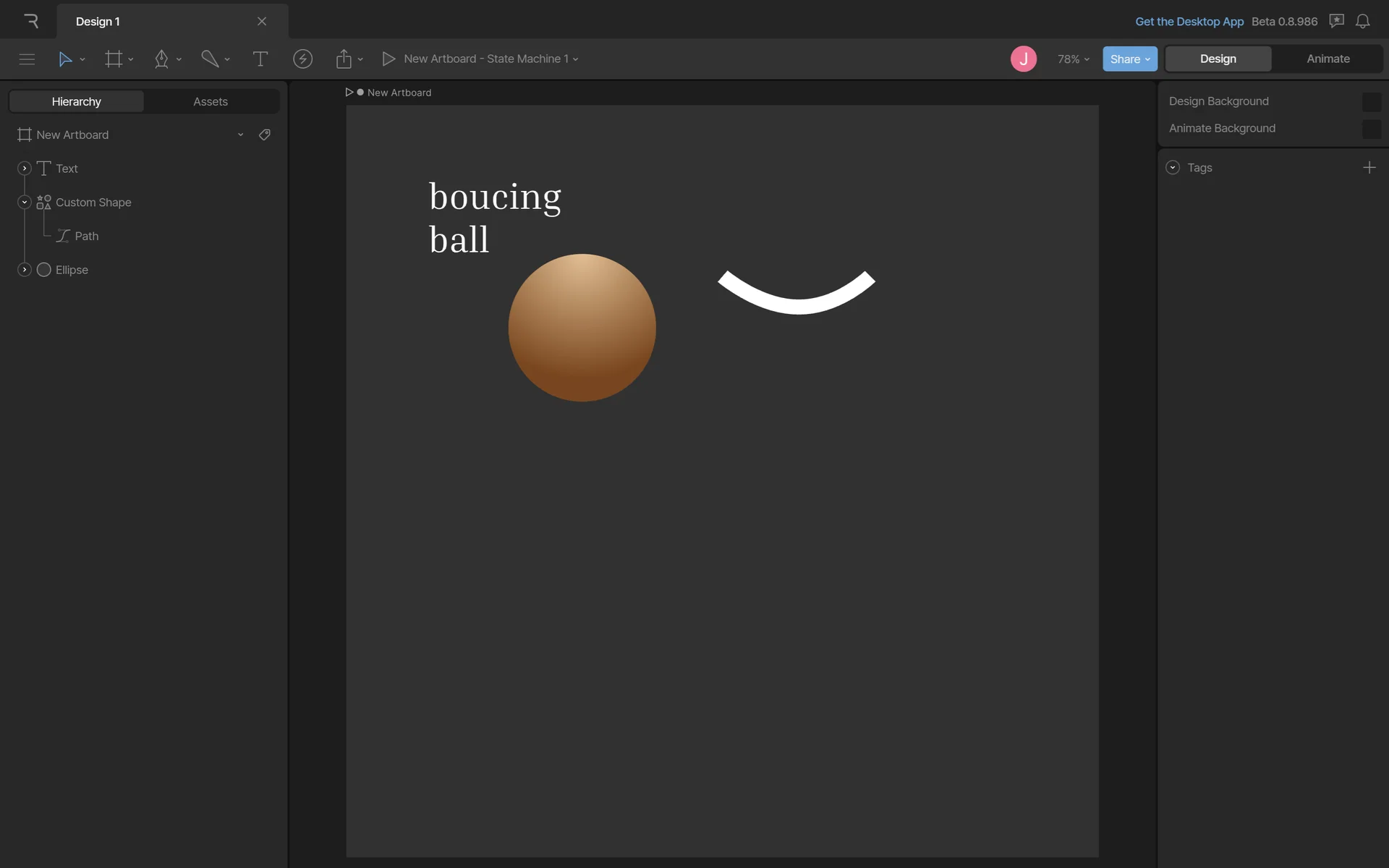Expand the Text layer in hierarchy
1389x868 pixels.
coord(24,169)
